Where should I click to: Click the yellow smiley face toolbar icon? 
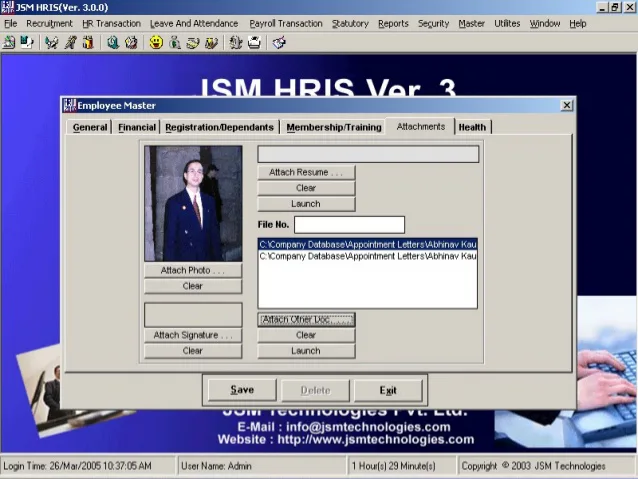(156, 42)
